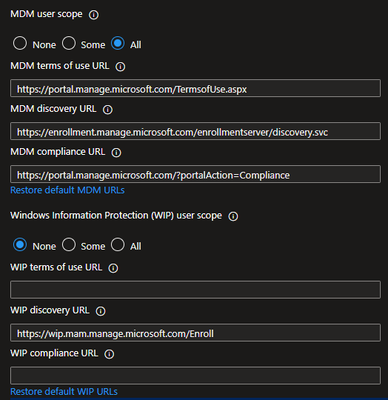Click into the MDM discovery URL field
The image size is (388, 400).
pyautogui.click(x=195, y=131)
